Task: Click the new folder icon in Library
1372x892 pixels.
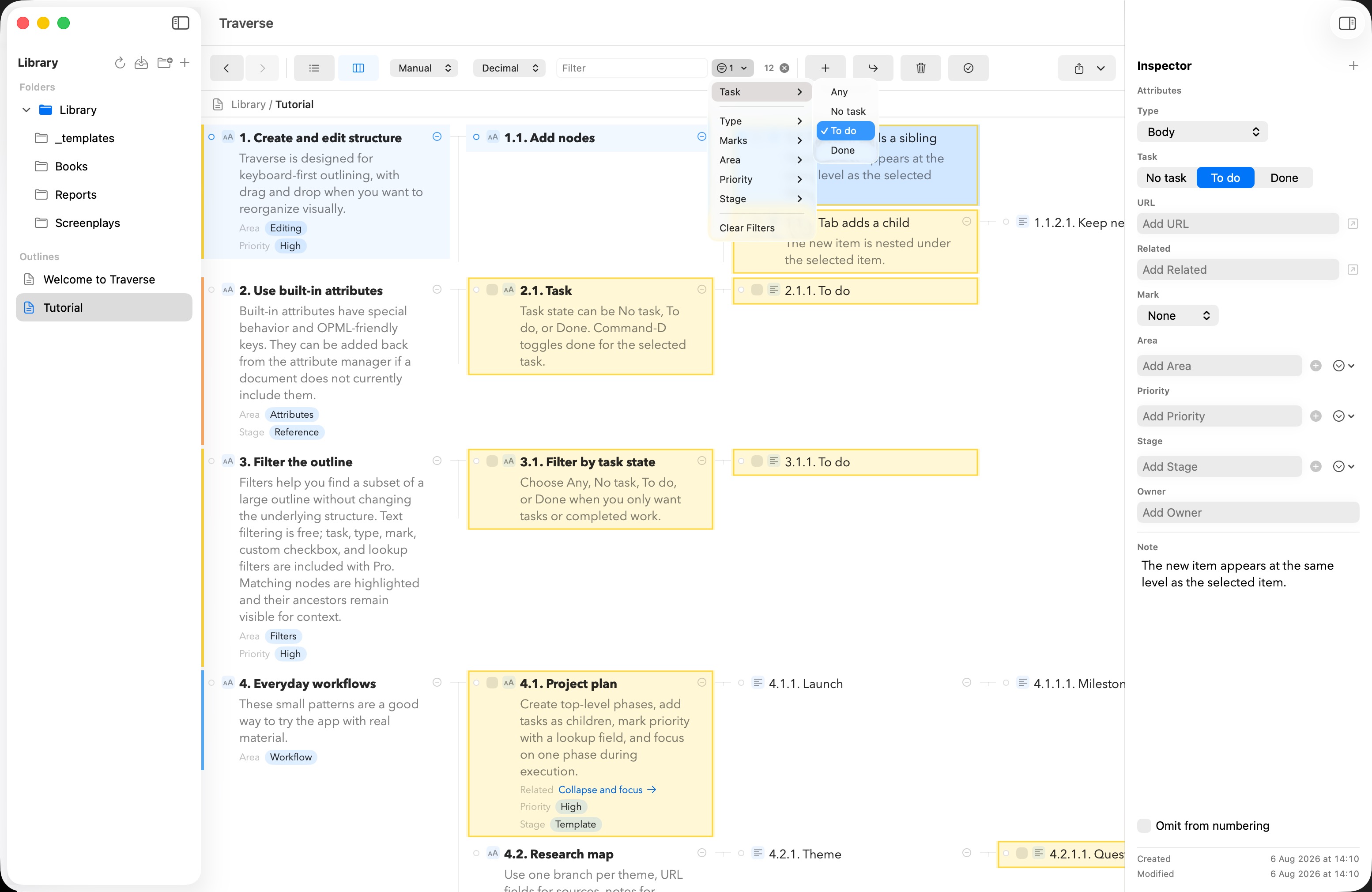Action: pos(165,63)
